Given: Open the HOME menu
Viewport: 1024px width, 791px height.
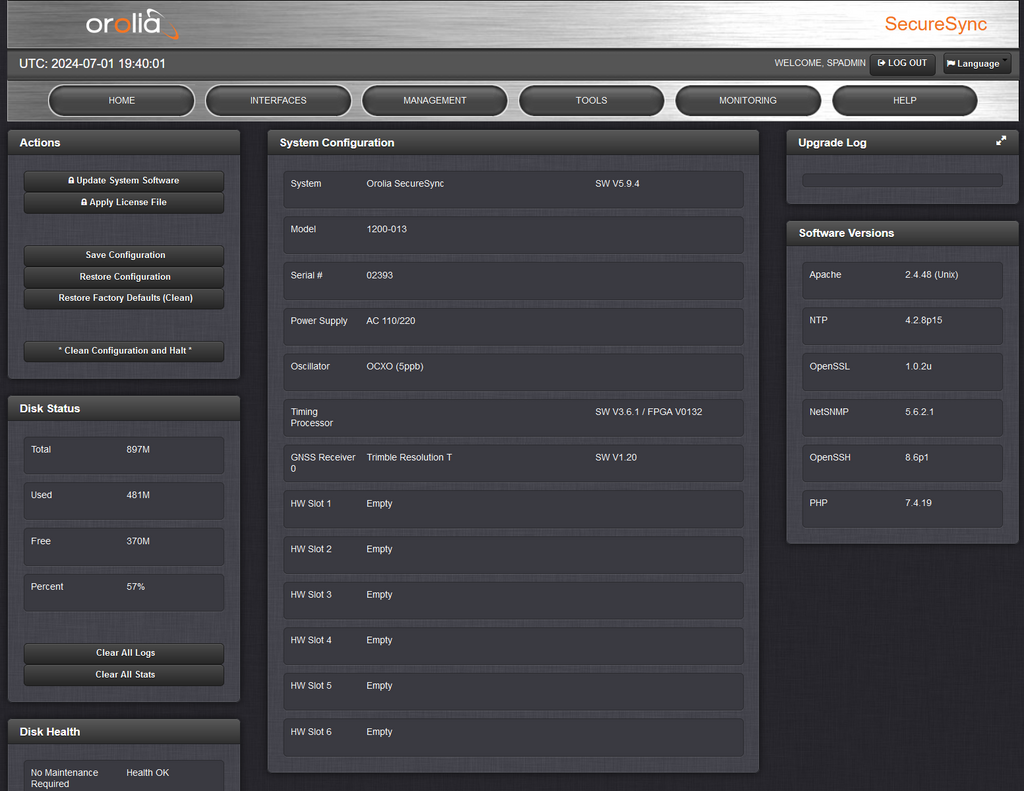Looking at the screenshot, I should click(x=121, y=101).
